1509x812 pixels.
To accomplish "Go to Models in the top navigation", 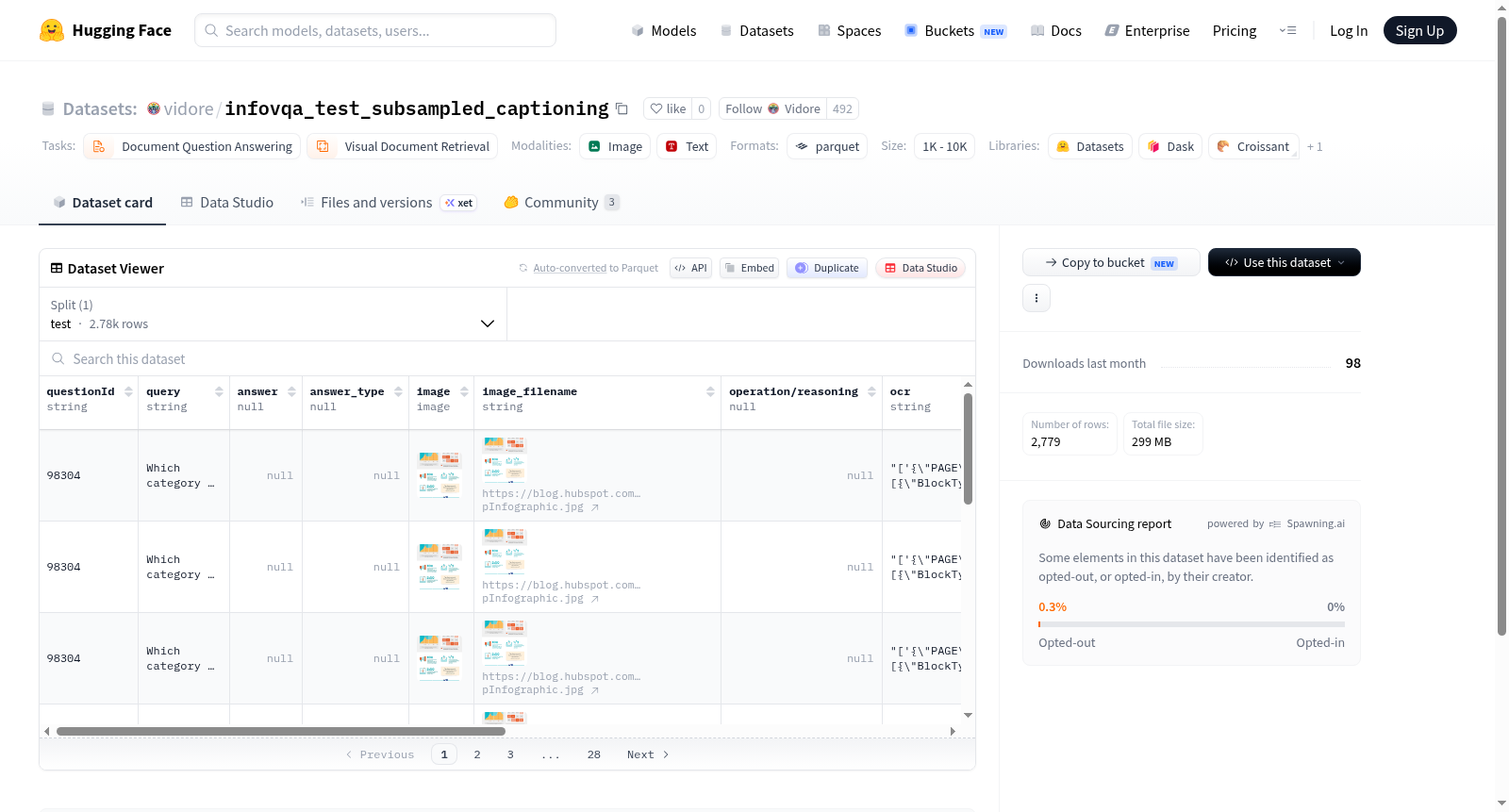I will [x=664, y=30].
